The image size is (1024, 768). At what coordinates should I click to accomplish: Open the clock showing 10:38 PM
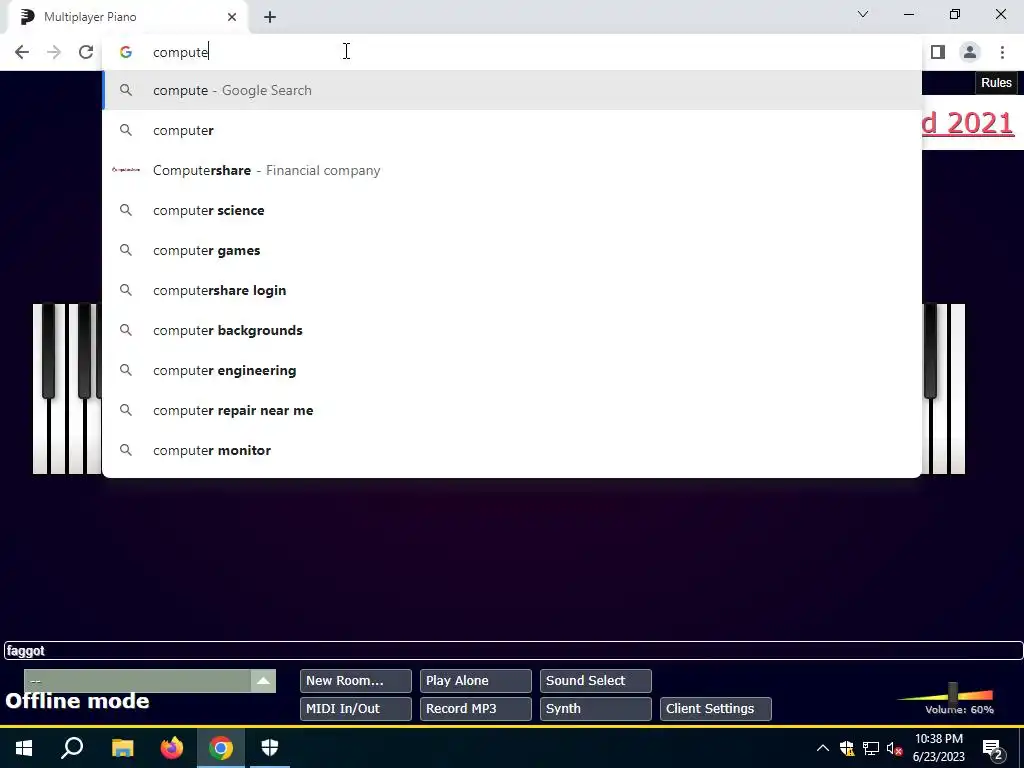(x=938, y=748)
